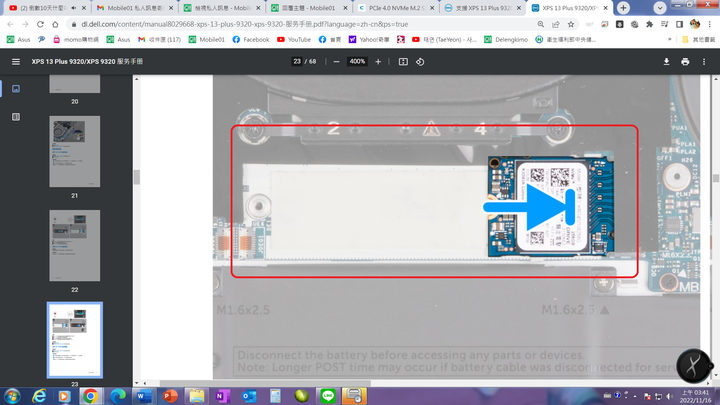Open OneNote from taskbar
Viewport: 720px width, 405px height.
tap(223, 396)
